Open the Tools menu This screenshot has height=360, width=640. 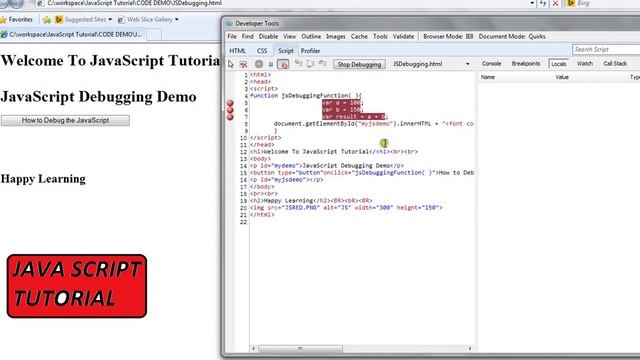(380, 37)
